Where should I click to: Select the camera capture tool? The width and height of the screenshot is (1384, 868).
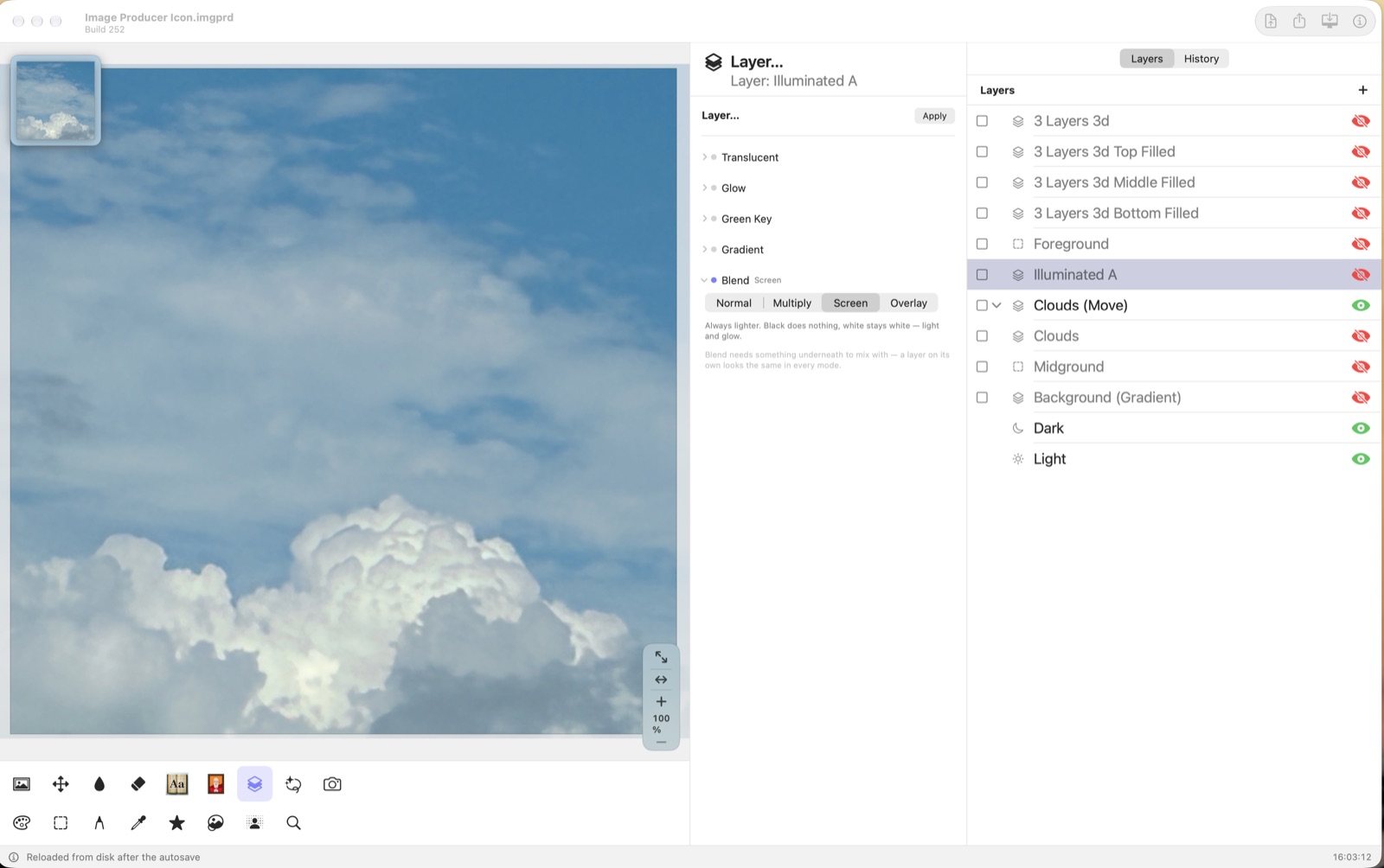pyautogui.click(x=332, y=784)
